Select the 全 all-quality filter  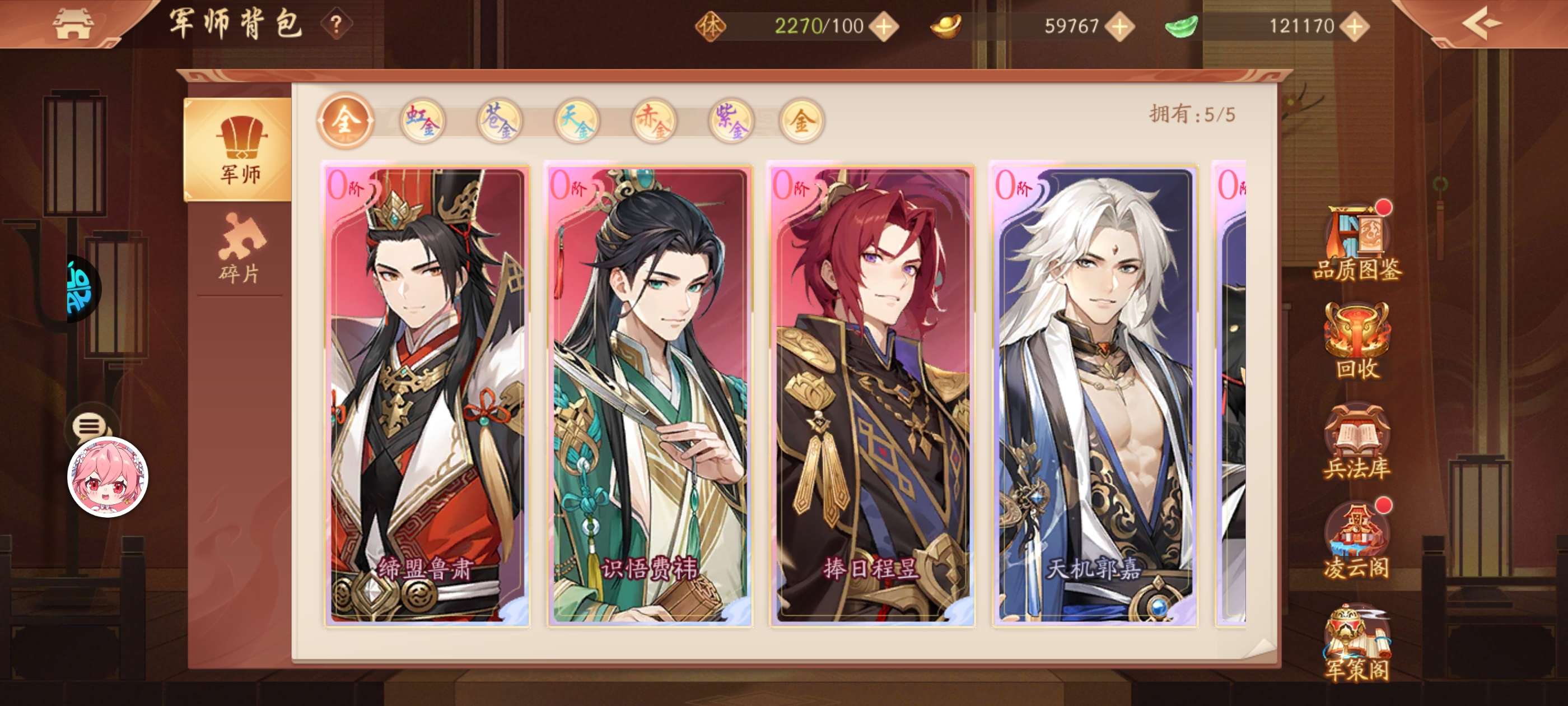point(345,120)
